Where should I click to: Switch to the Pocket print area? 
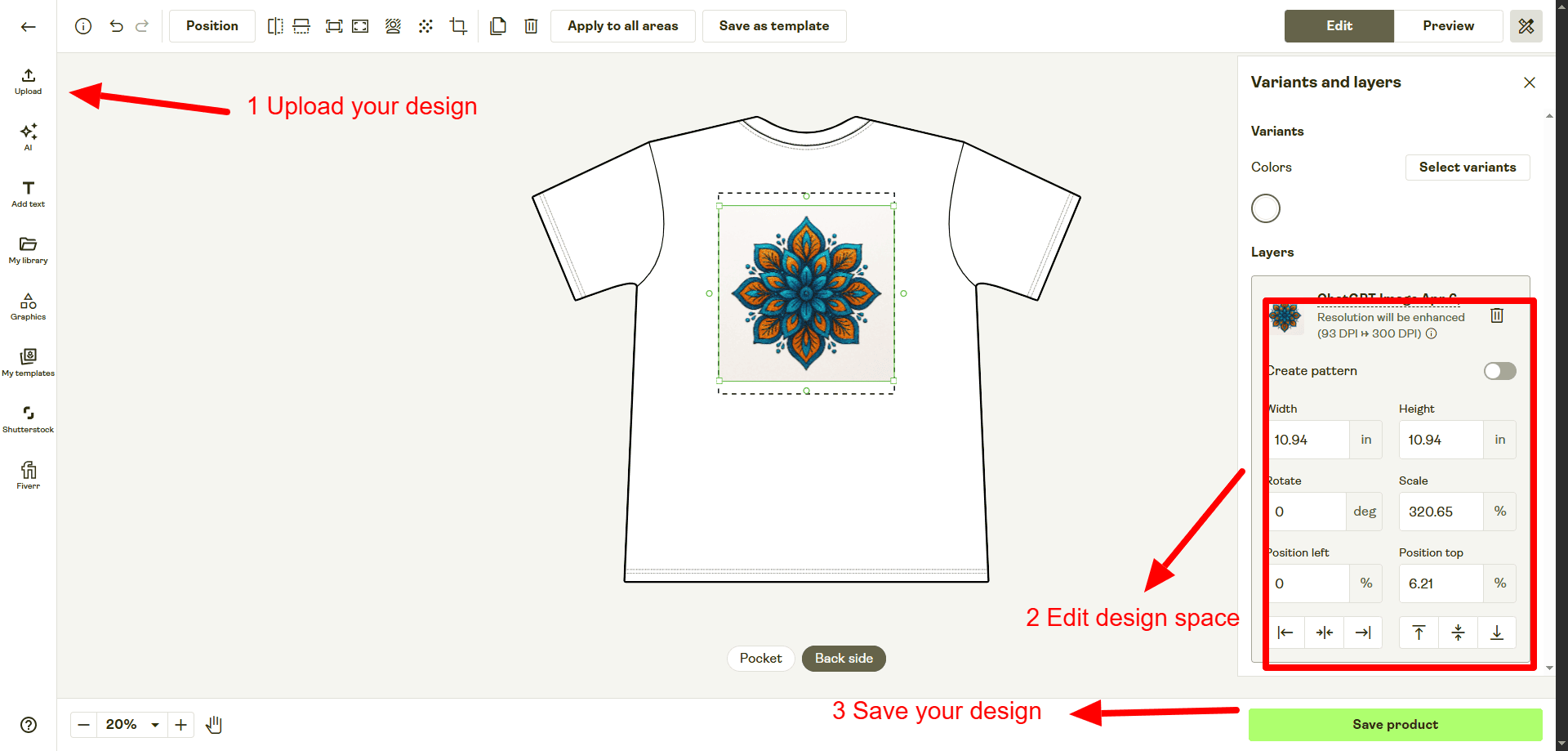[x=760, y=659]
